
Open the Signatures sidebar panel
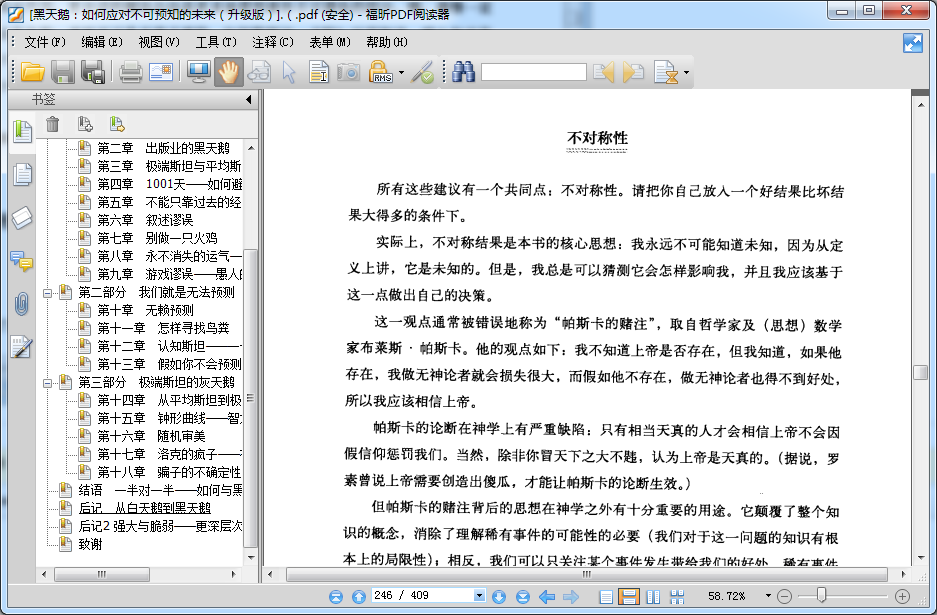22,347
